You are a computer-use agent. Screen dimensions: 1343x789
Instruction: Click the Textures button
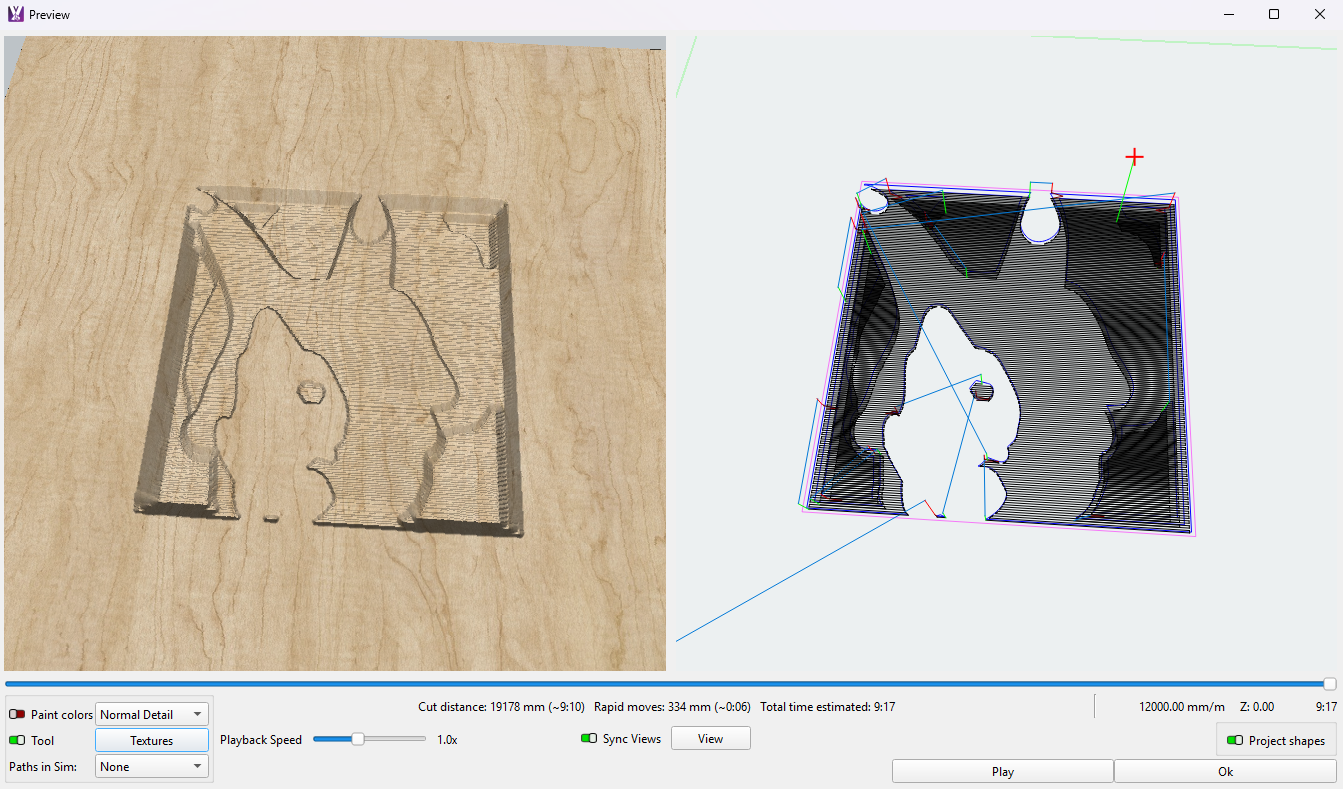tap(152, 741)
